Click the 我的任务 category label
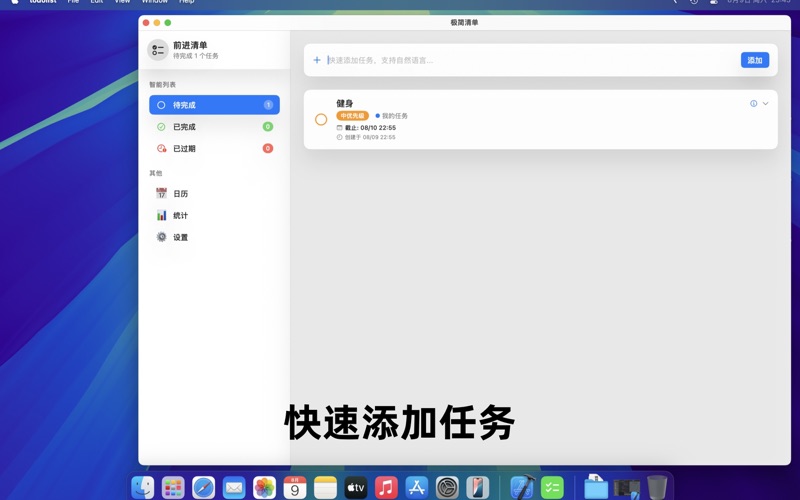Screen dimensions: 800x500 point(393,116)
